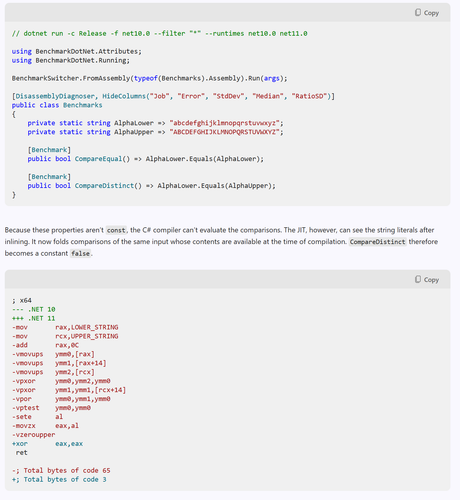
Task: Click the 'vzeroupper' removed line
Action: pos(33,435)
